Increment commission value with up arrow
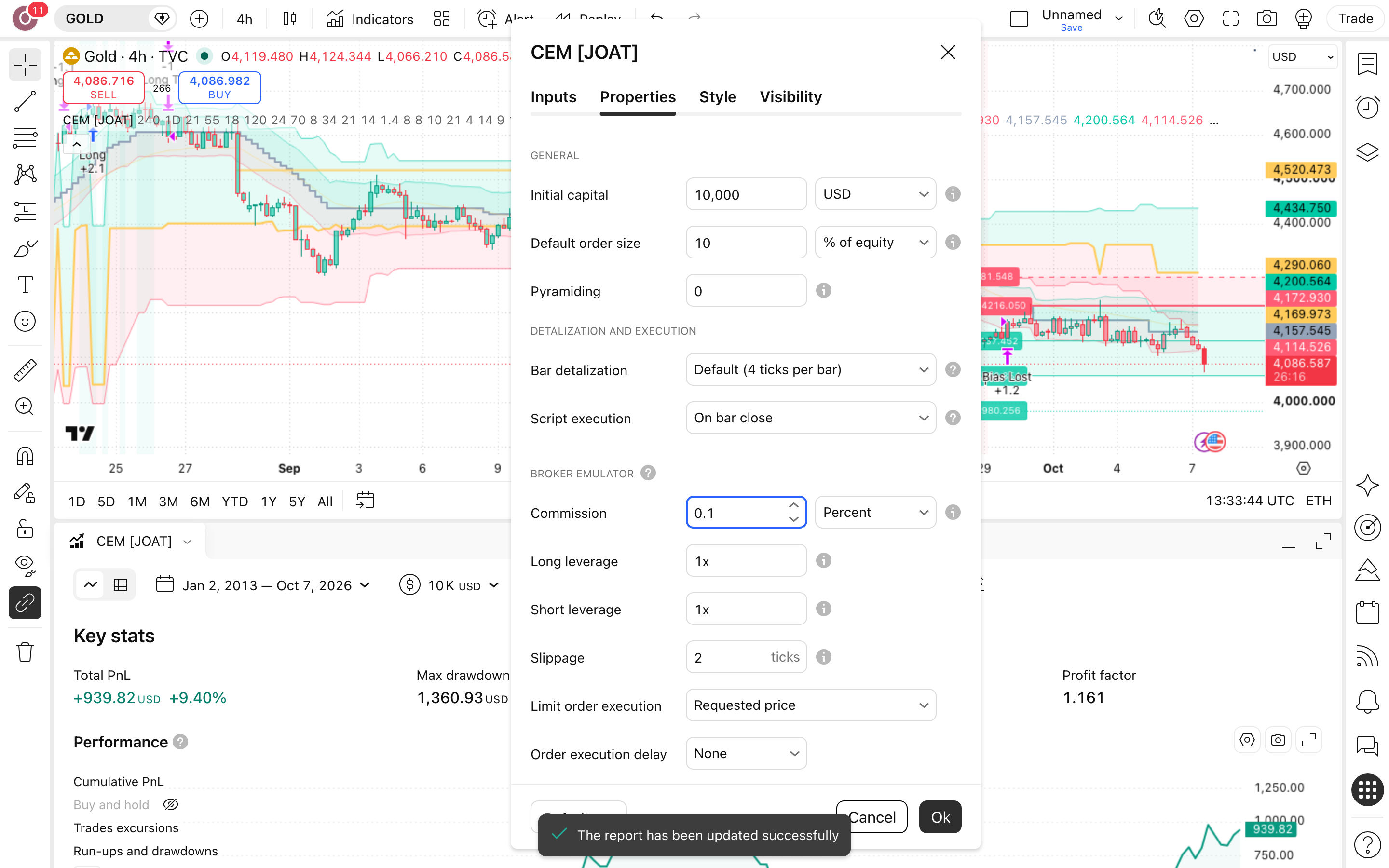 click(794, 505)
